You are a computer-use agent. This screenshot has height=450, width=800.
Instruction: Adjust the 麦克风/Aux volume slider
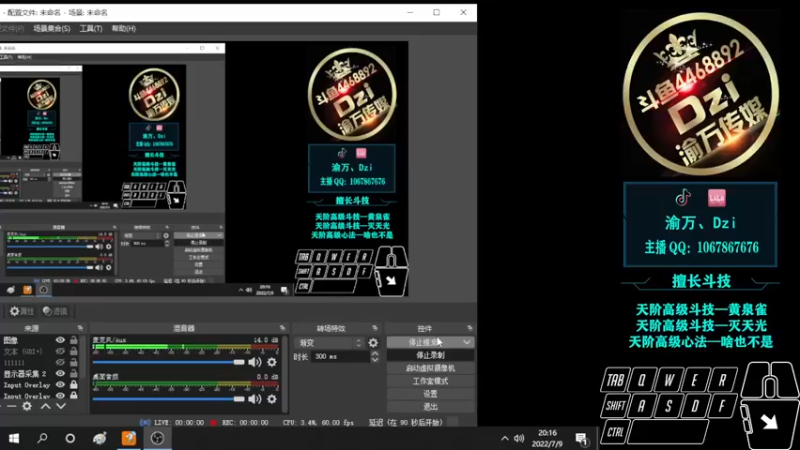[x=168, y=362]
